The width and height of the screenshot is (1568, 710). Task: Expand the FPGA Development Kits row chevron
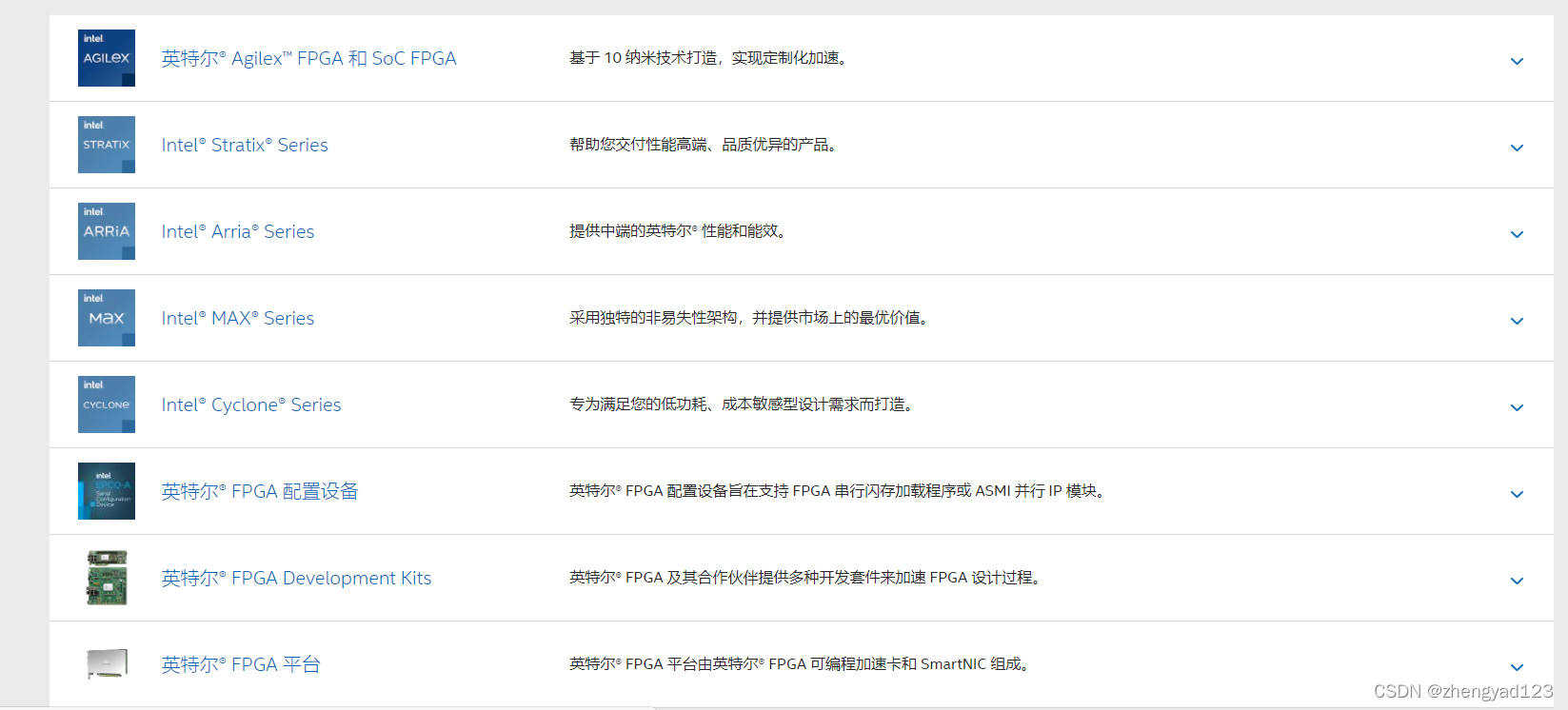click(x=1517, y=581)
